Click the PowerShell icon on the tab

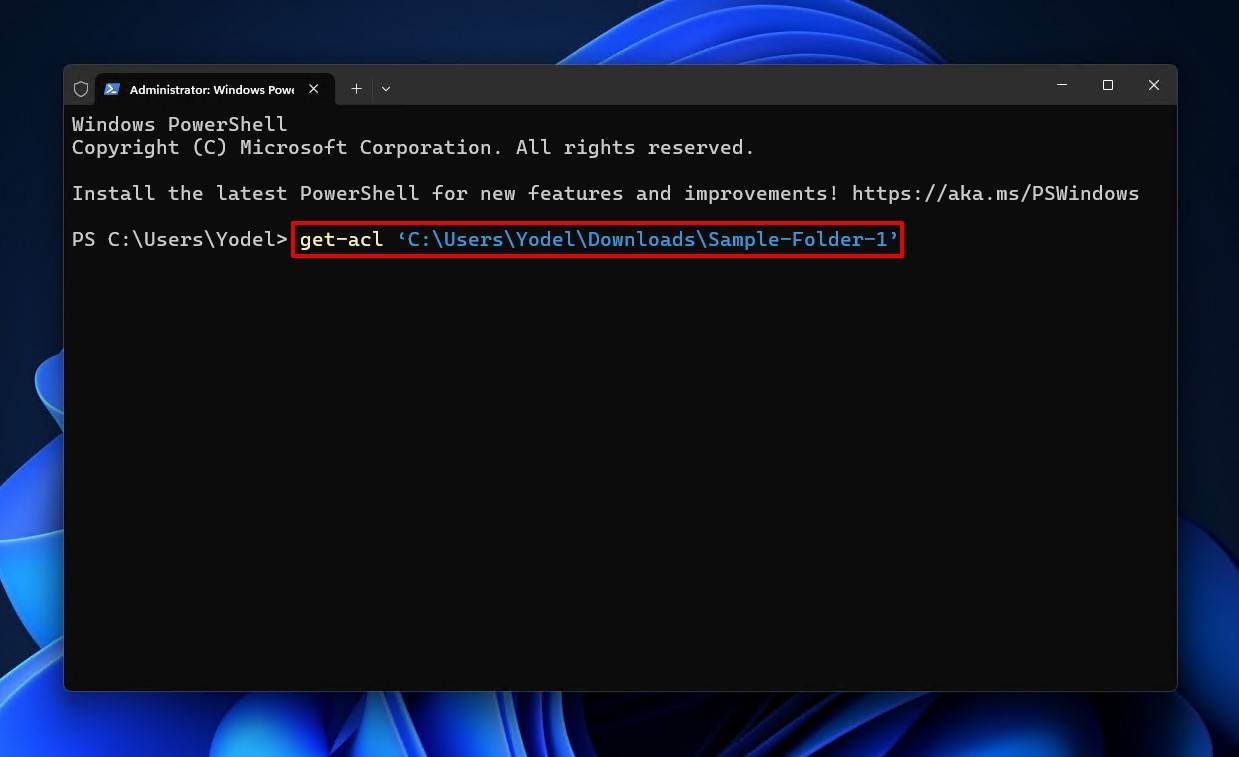click(x=112, y=89)
